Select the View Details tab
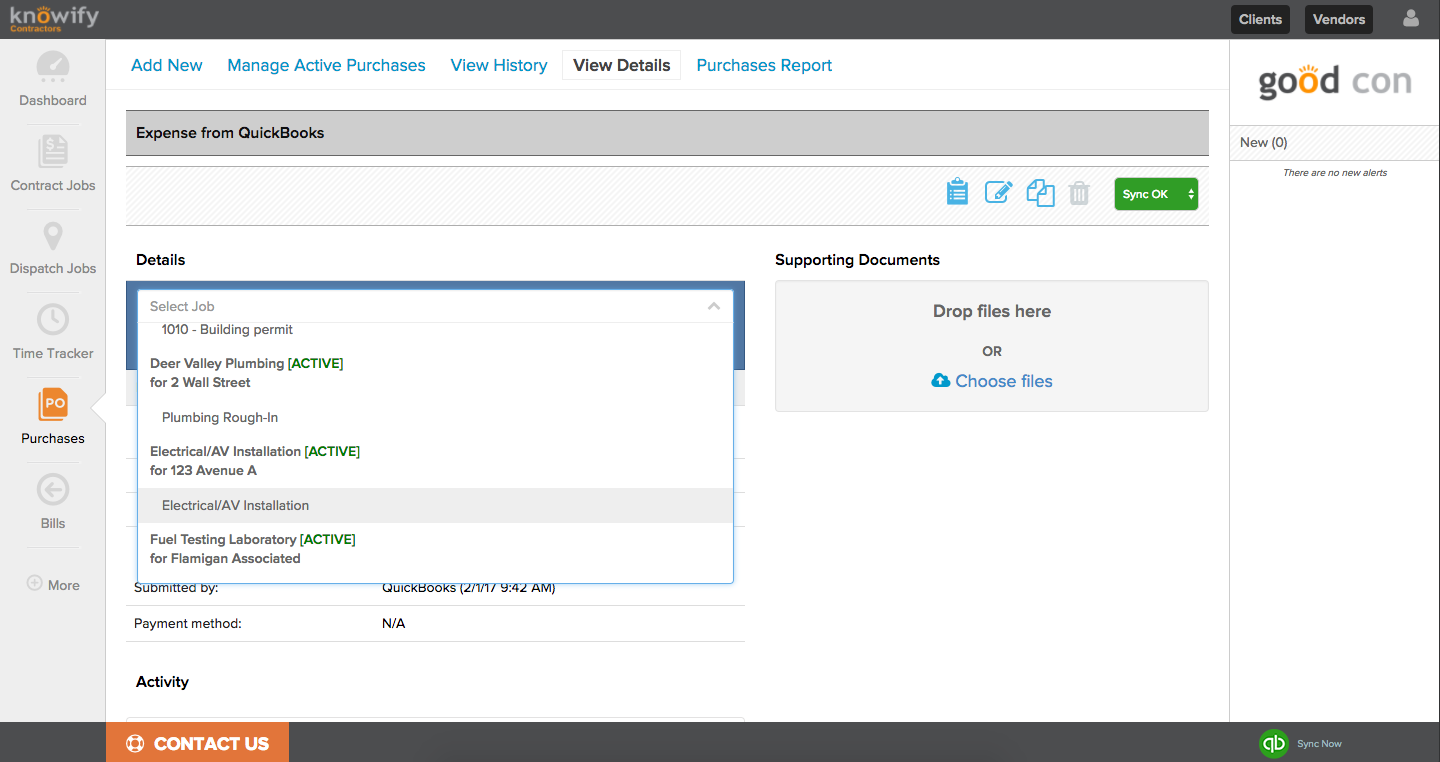Screen dimensions: 1440x762 pyautogui.click(x=622, y=65)
